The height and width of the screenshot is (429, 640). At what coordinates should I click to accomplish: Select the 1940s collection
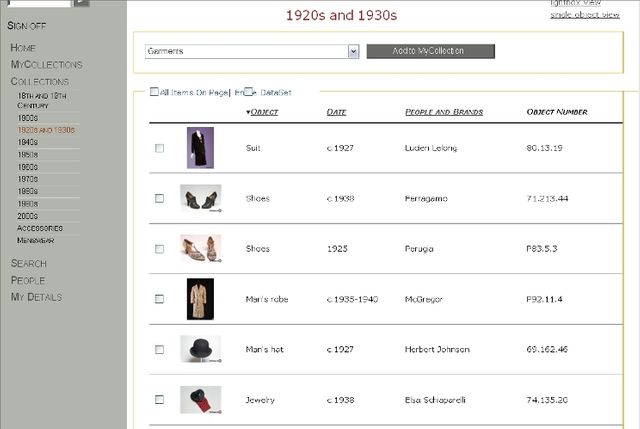point(28,142)
